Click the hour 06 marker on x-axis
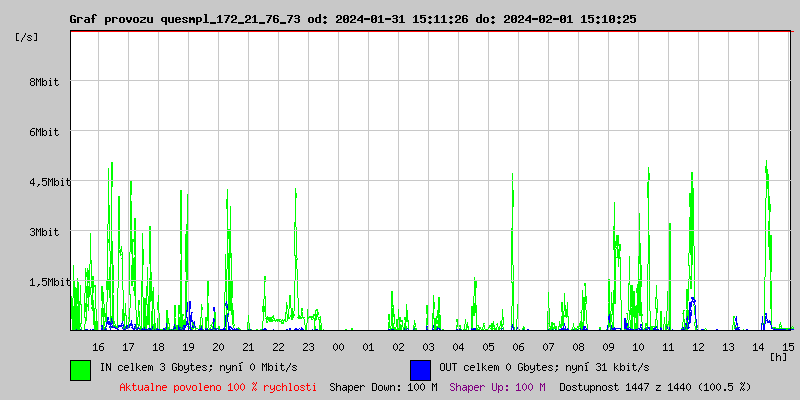 click(x=518, y=346)
